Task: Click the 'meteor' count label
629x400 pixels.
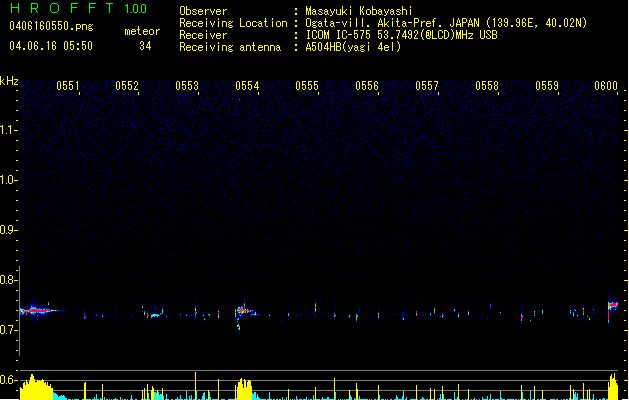Action: [142, 31]
